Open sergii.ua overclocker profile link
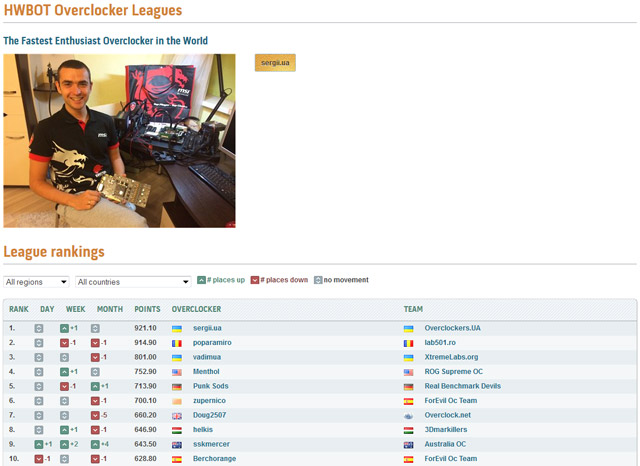Image resolution: width=640 pixels, height=466 pixels. pyautogui.click(x=207, y=328)
